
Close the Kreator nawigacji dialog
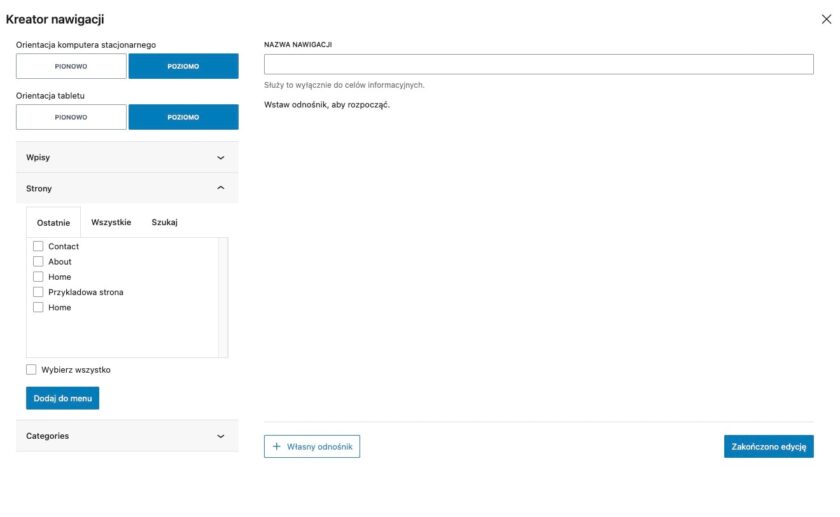tap(825, 19)
